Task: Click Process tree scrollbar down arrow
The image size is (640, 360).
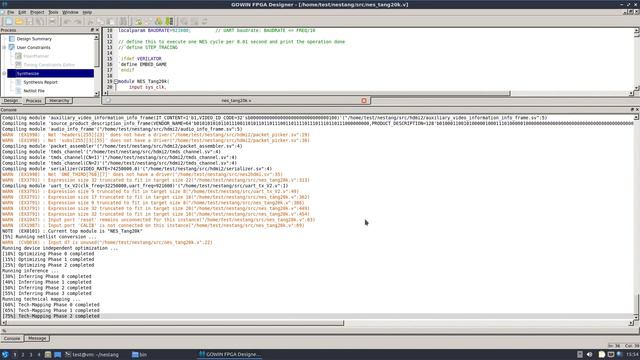Action: tap(97, 94)
